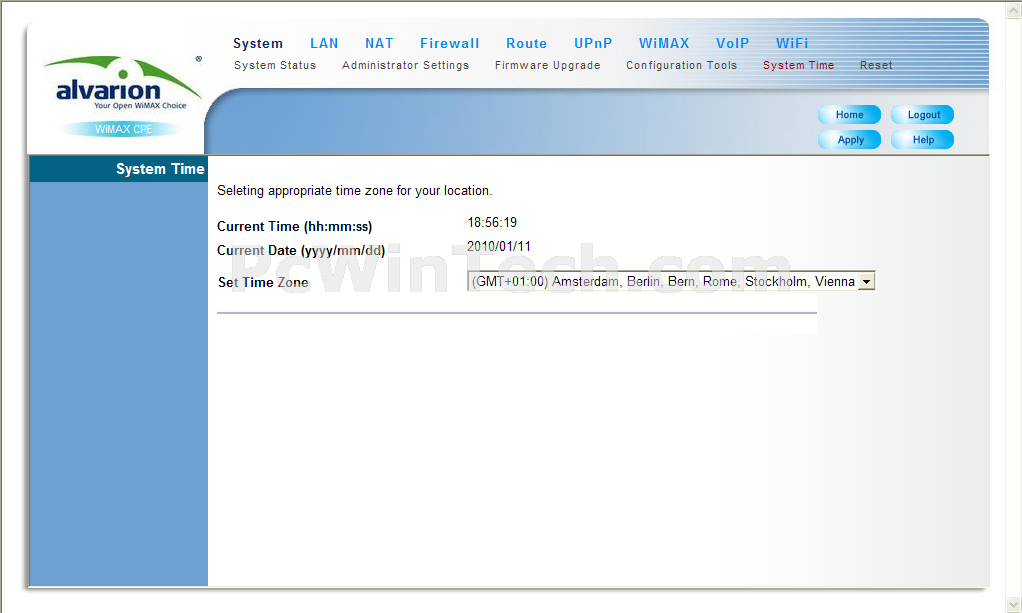Open Firmware Upgrade page
The height and width of the screenshot is (613, 1022).
(x=548, y=65)
